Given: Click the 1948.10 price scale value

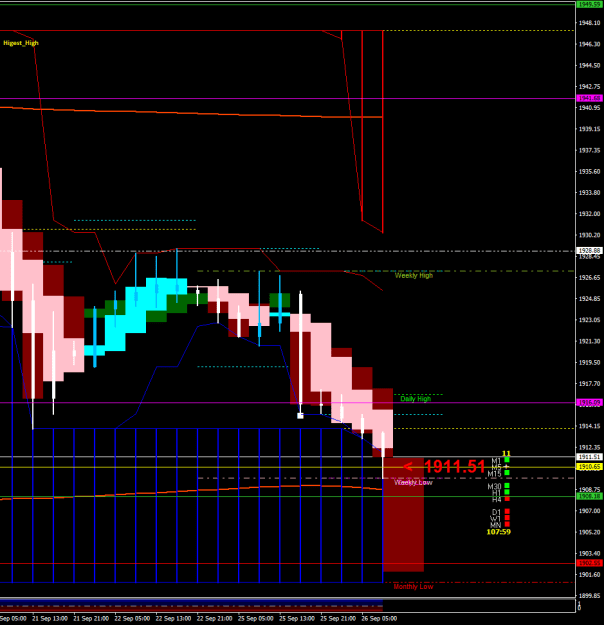Looking at the screenshot, I should (x=590, y=23).
